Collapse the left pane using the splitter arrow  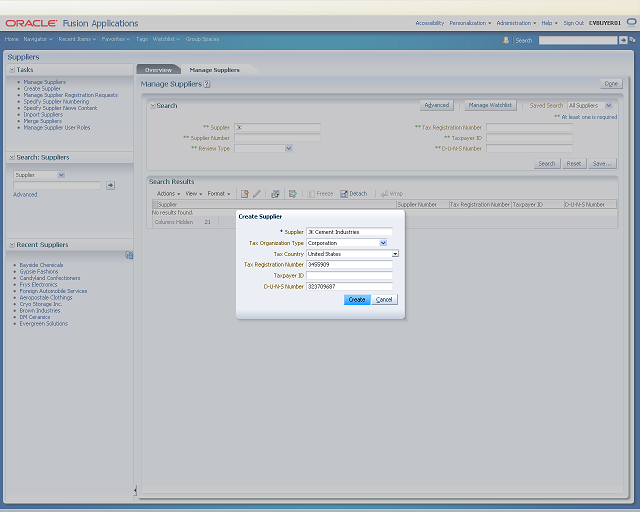click(135, 490)
